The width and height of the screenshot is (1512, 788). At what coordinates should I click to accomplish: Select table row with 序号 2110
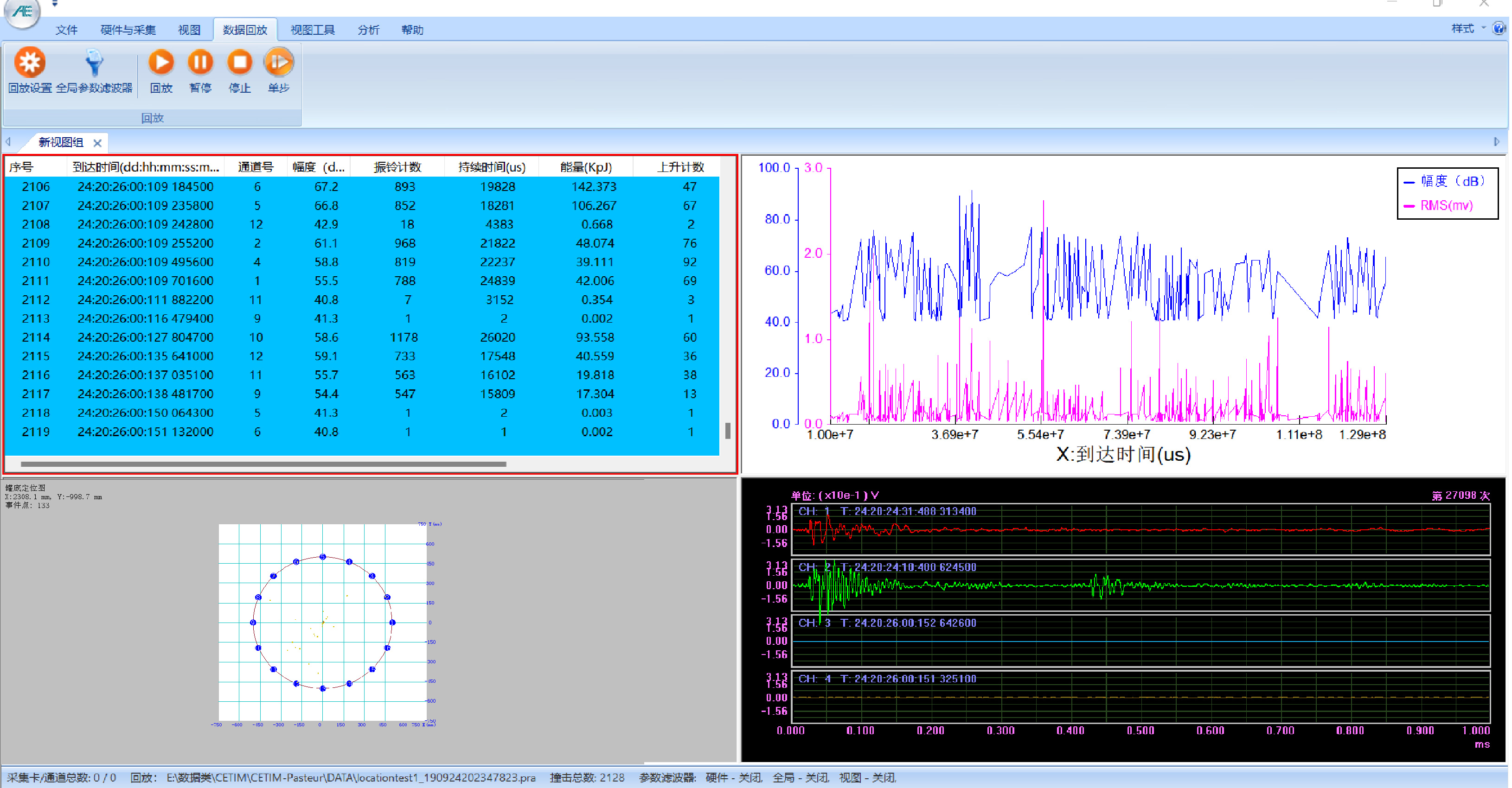362,262
